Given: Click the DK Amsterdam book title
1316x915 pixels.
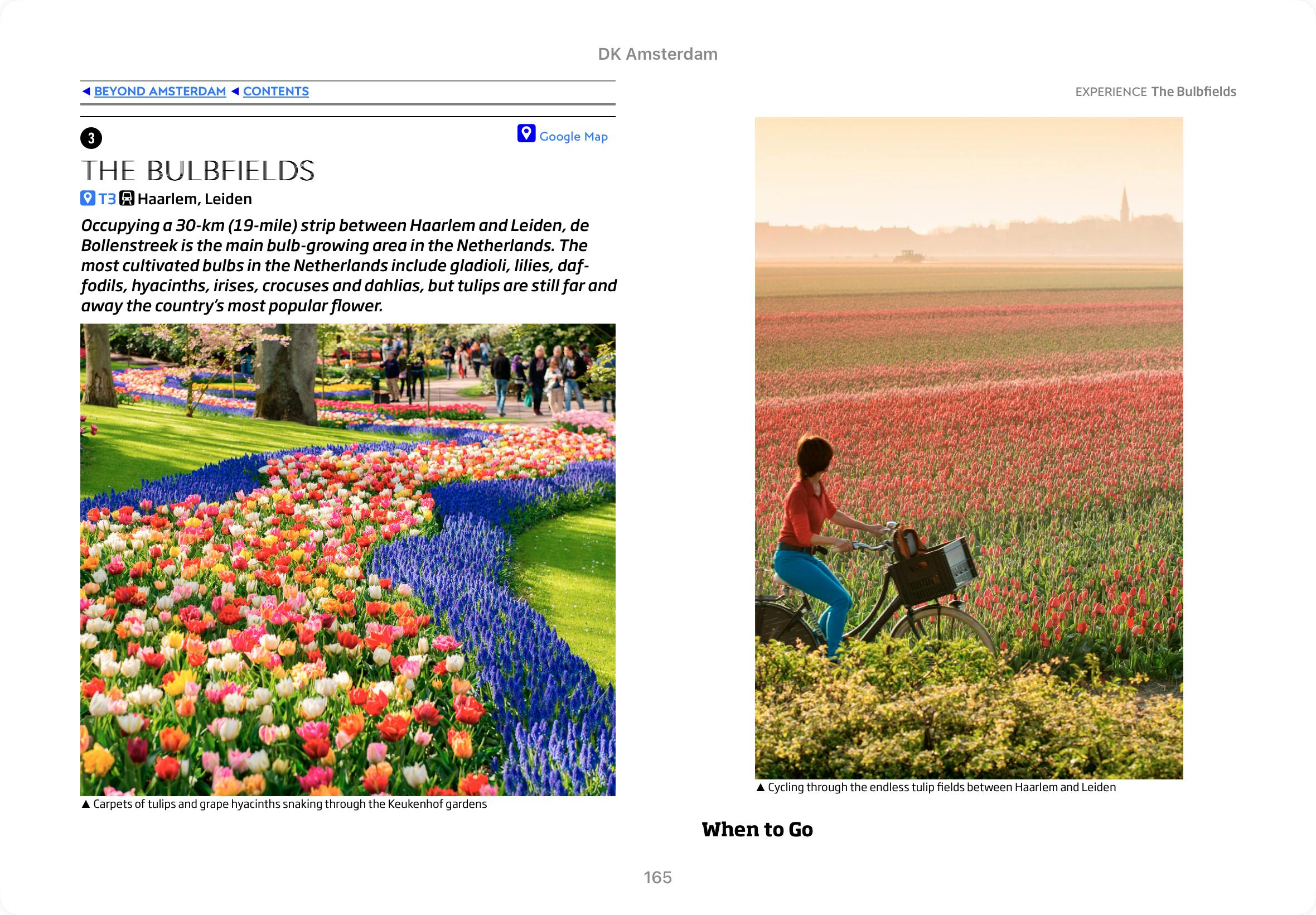Looking at the screenshot, I should tap(657, 54).
